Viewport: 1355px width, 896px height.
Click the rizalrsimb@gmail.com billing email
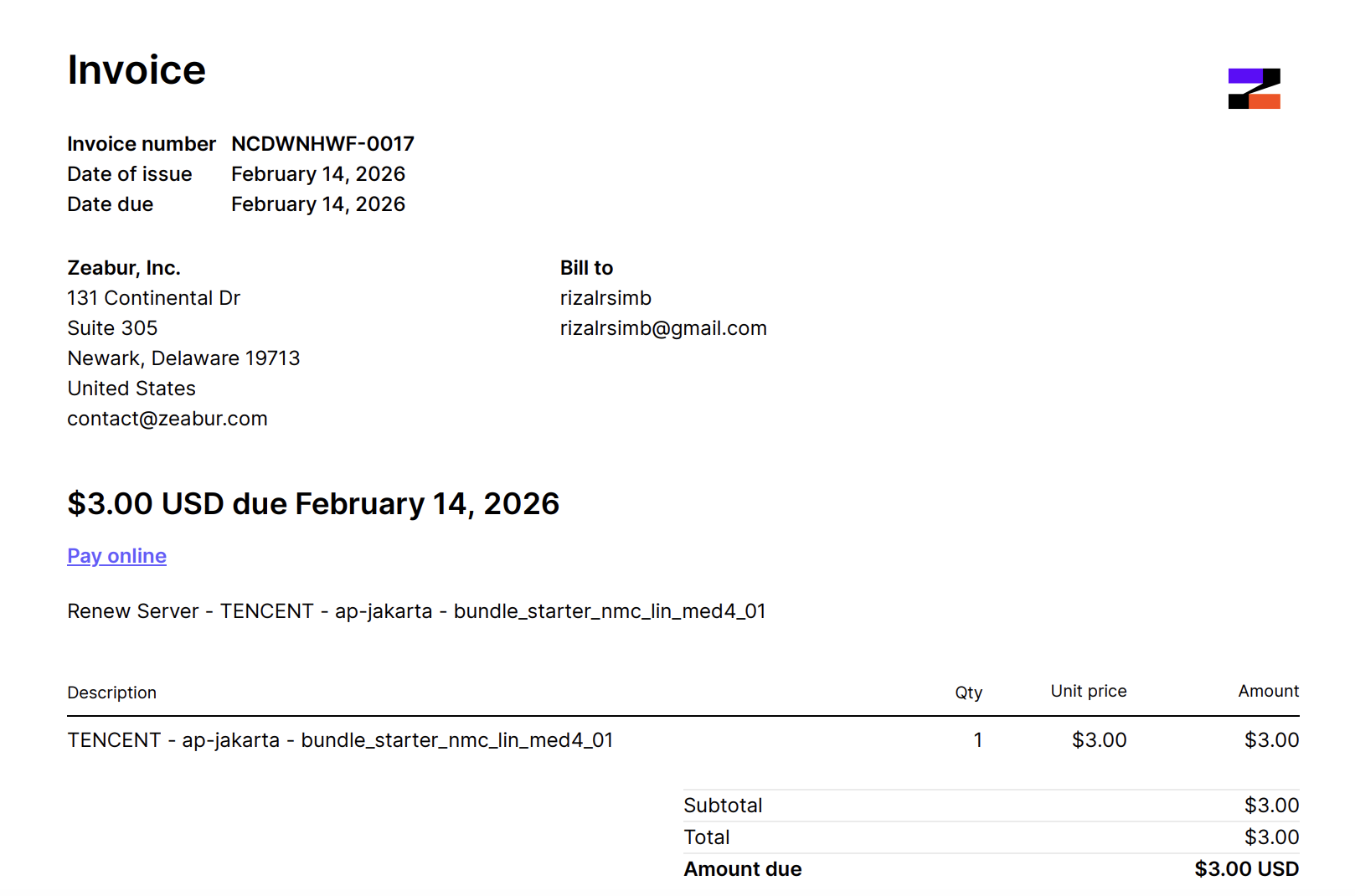pyautogui.click(x=663, y=327)
